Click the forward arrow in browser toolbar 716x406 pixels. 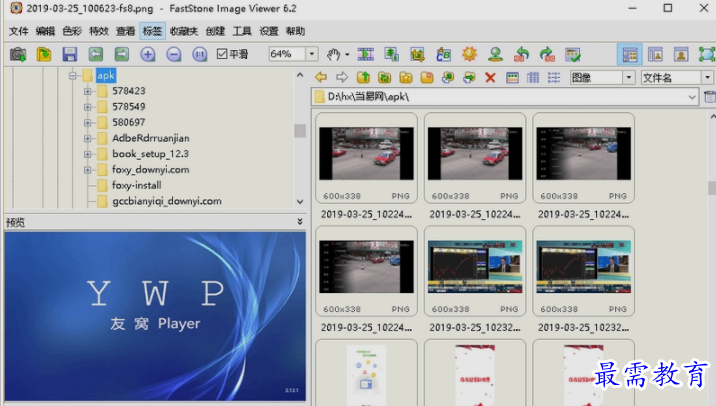click(342, 77)
